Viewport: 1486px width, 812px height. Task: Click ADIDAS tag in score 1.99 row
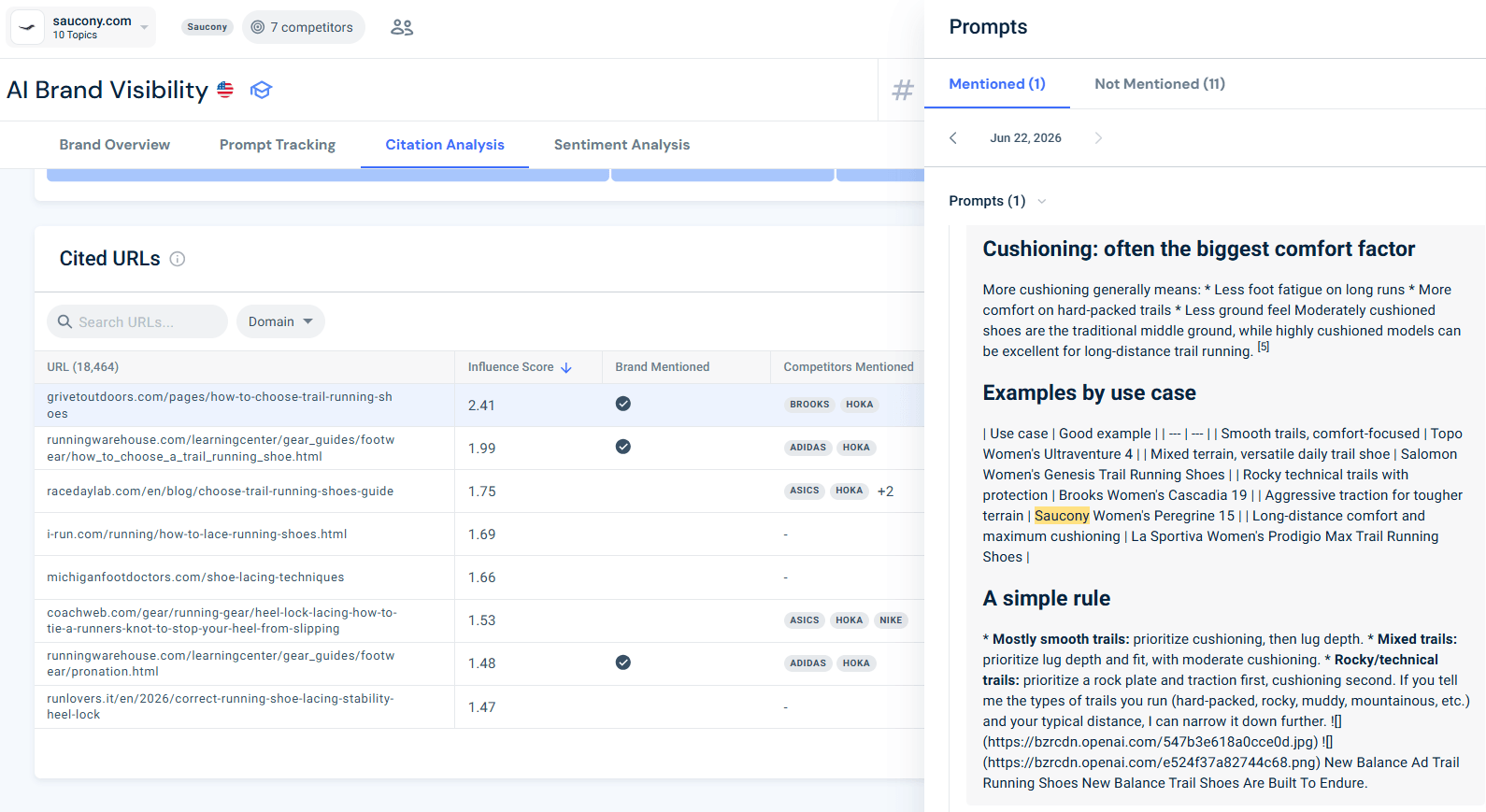(807, 448)
